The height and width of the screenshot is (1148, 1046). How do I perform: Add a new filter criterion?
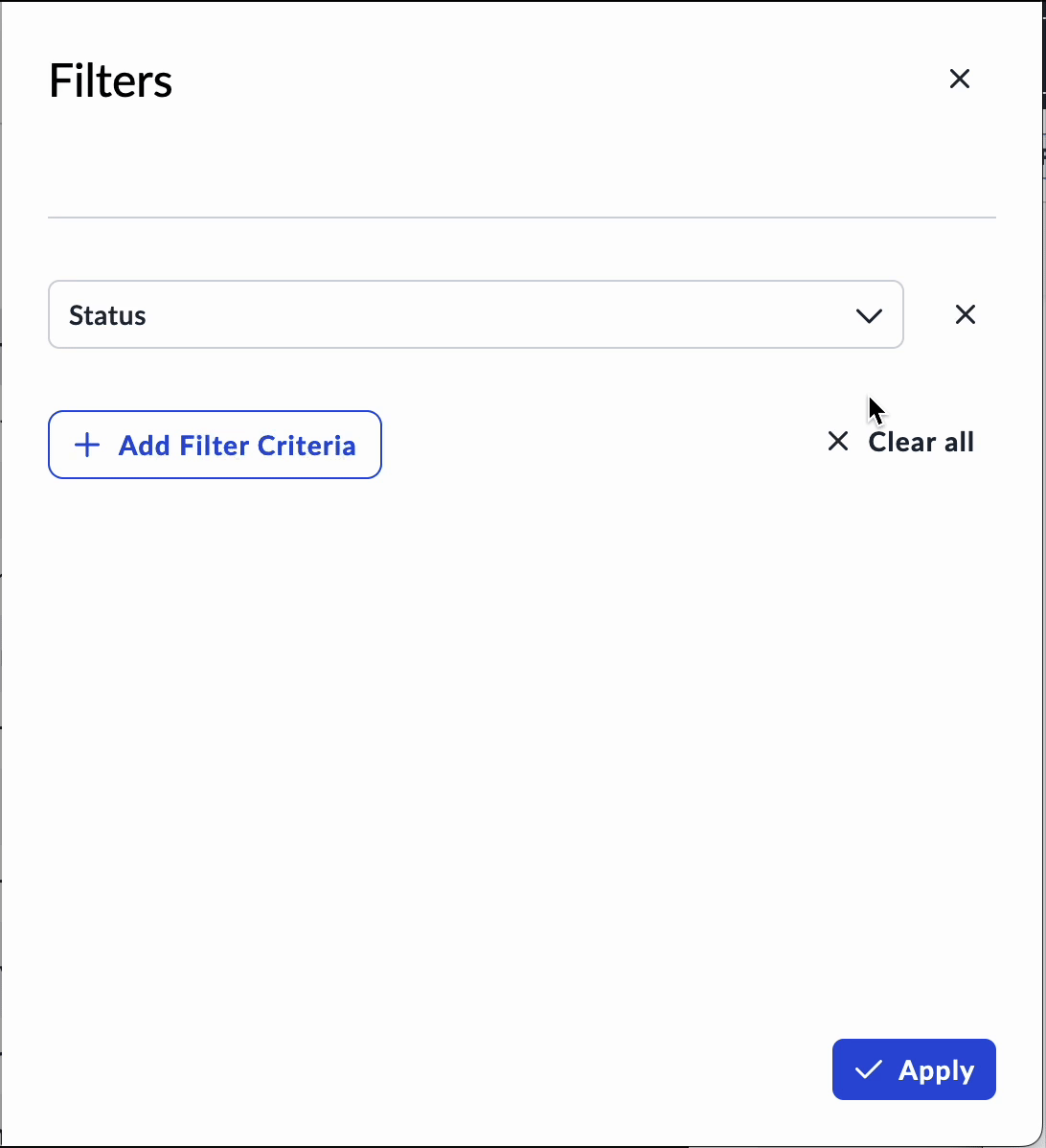click(215, 445)
